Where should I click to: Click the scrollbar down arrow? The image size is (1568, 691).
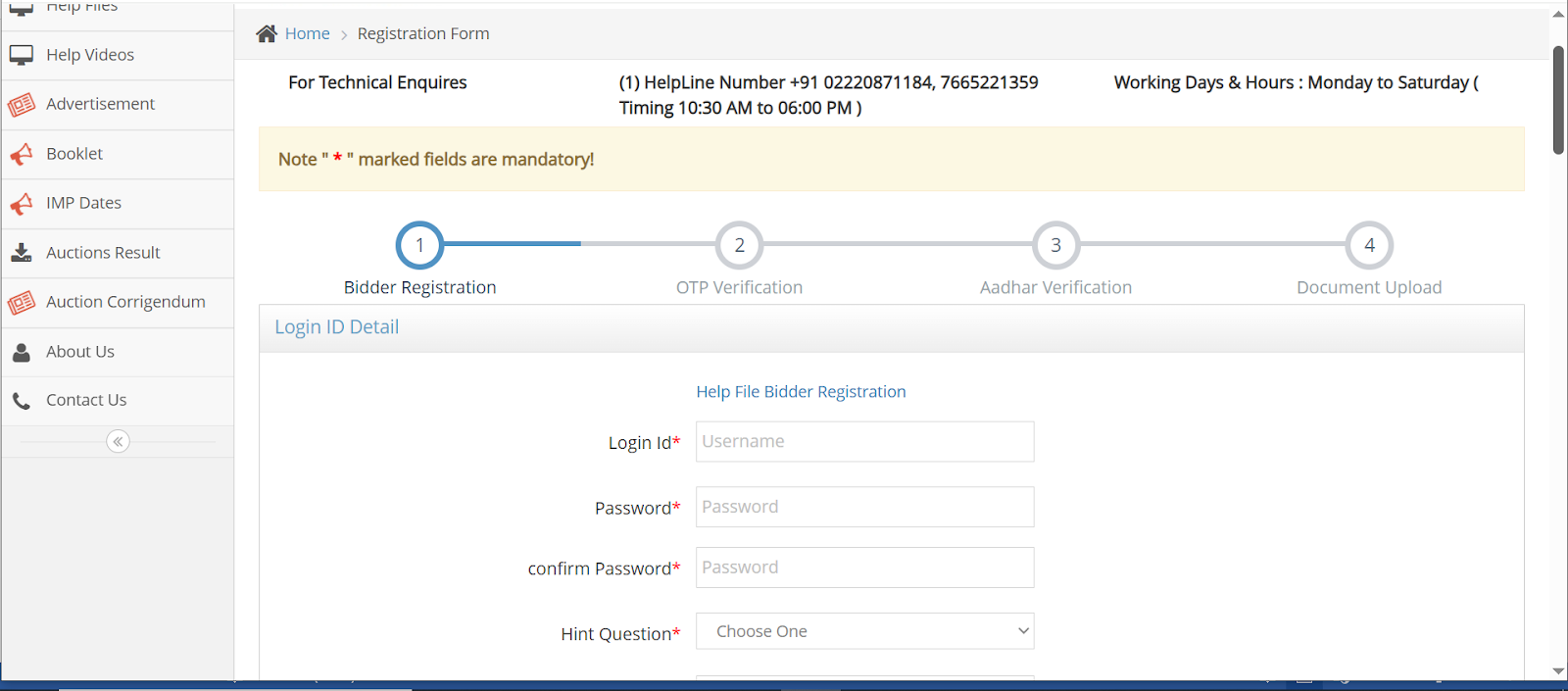1558,671
